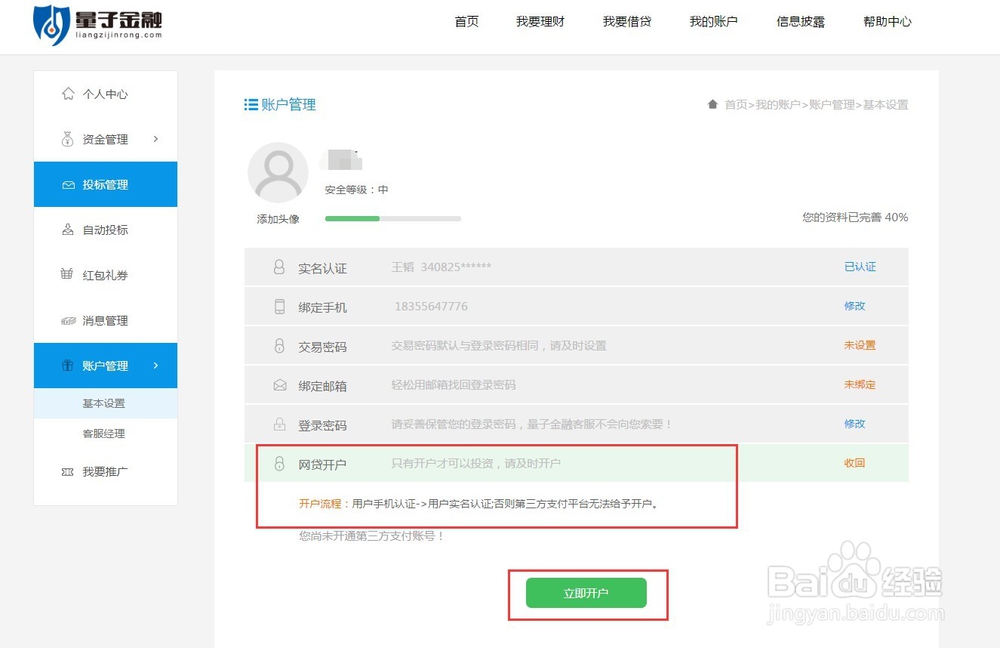1000x648 pixels.
Task: Click the 账户管理 list icon near page title
Action: coord(249,105)
